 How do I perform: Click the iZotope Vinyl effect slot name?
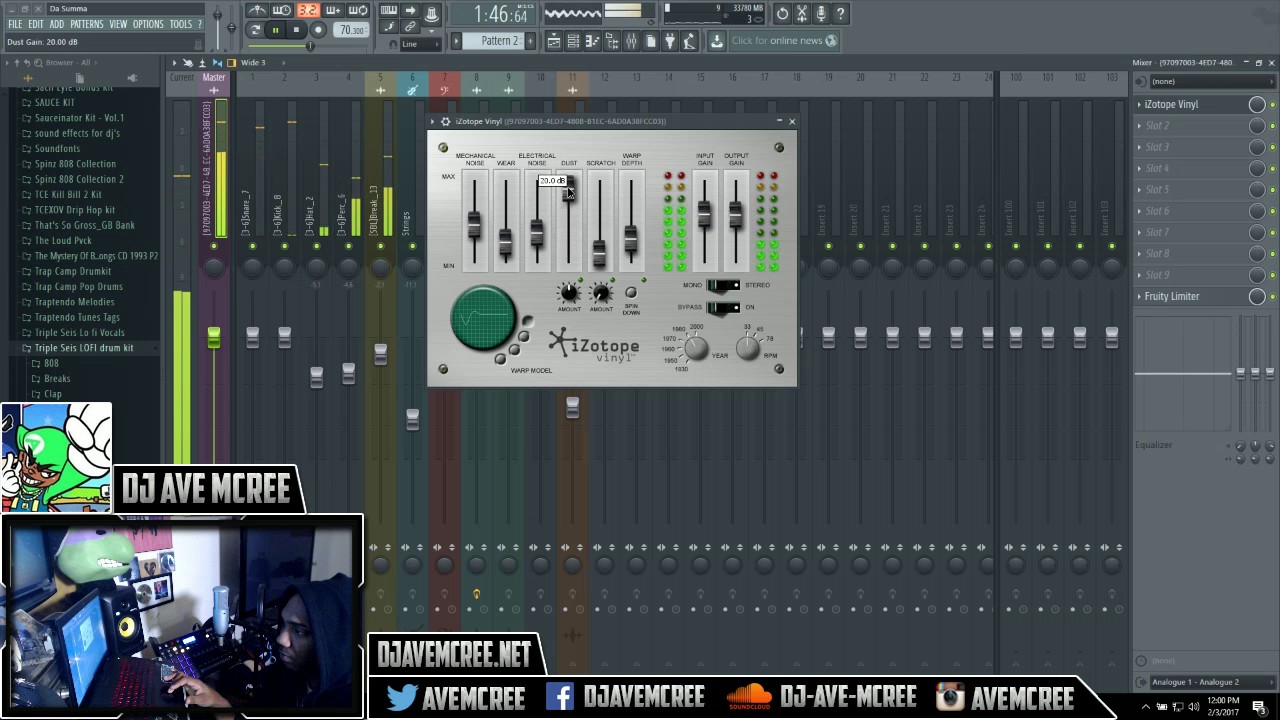[x=1171, y=104]
